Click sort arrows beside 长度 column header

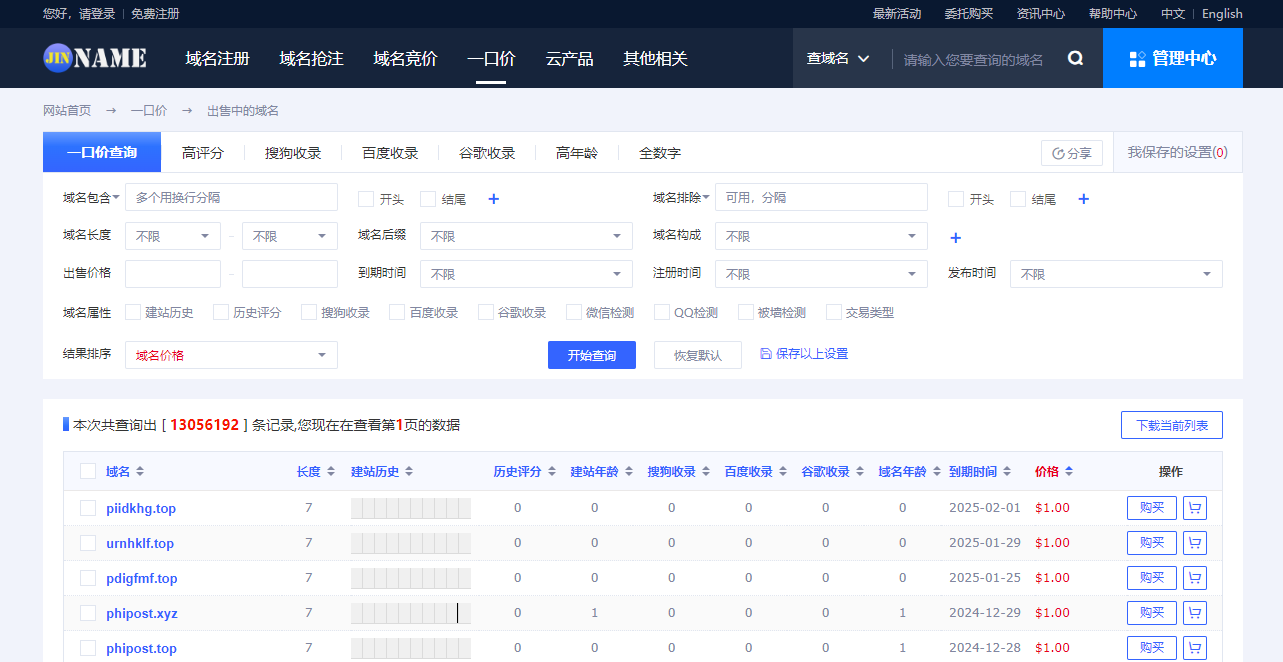pyautogui.click(x=330, y=472)
